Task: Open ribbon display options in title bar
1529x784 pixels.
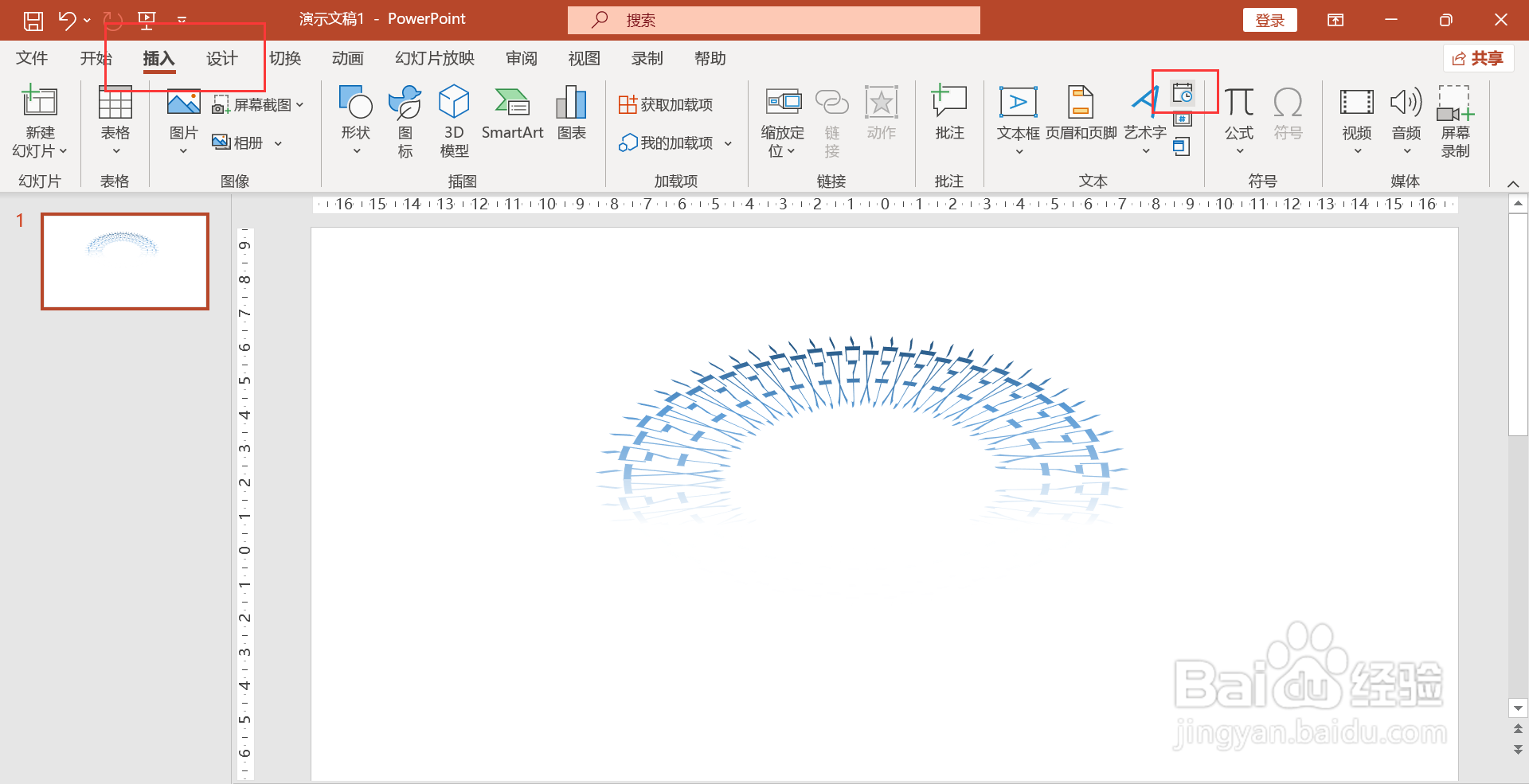Action: click(x=1335, y=20)
